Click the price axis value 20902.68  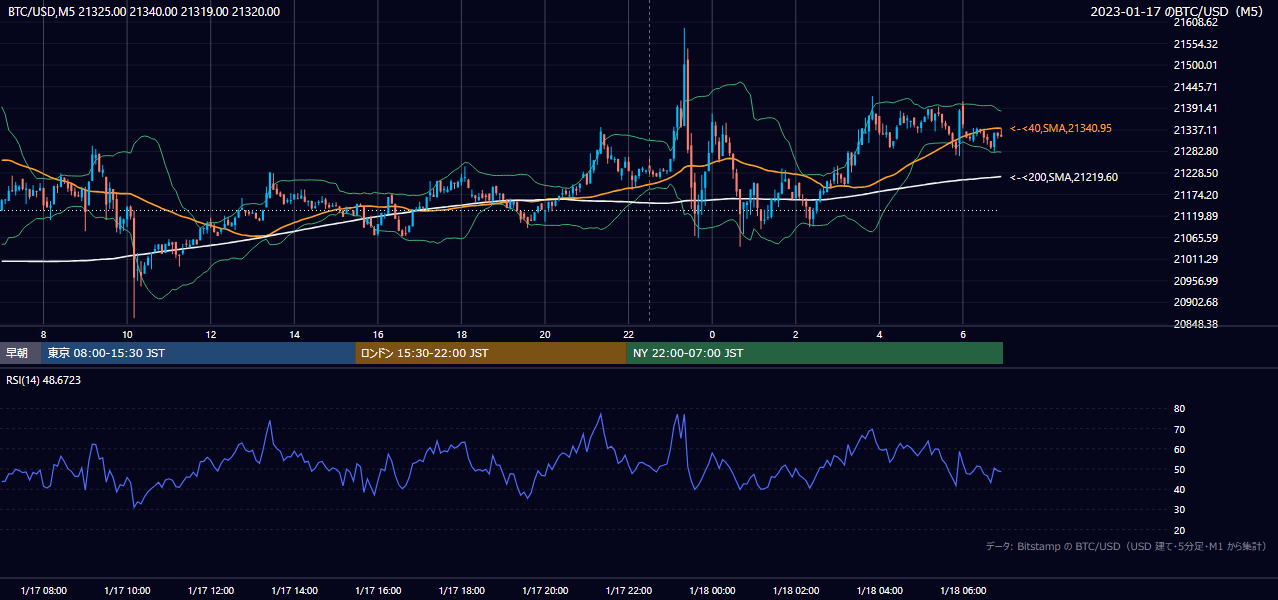tap(1195, 302)
